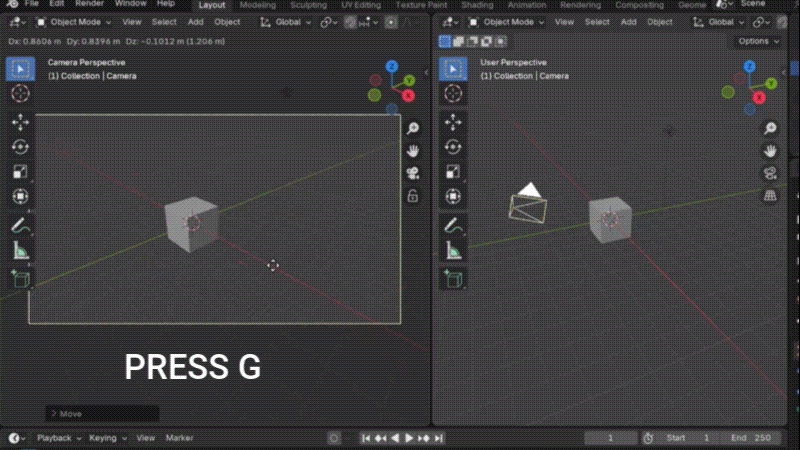Screen dimensions: 800x450
Task: Select the Annotate tool in left viewport
Action: 20,226
